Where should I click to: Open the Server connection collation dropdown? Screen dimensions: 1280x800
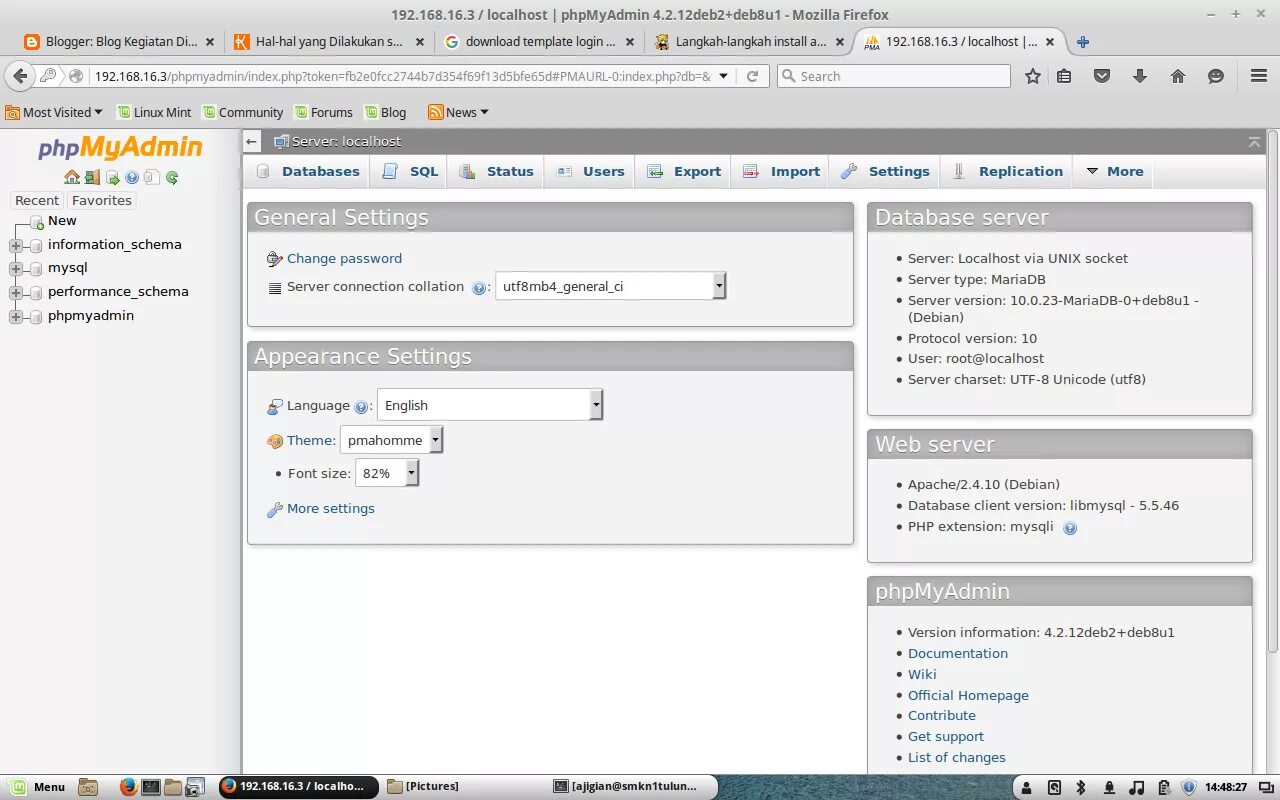(x=610, y=286)
